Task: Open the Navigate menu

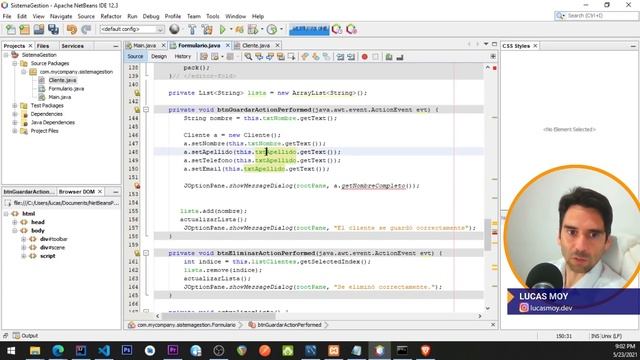Action: (61, 16)
